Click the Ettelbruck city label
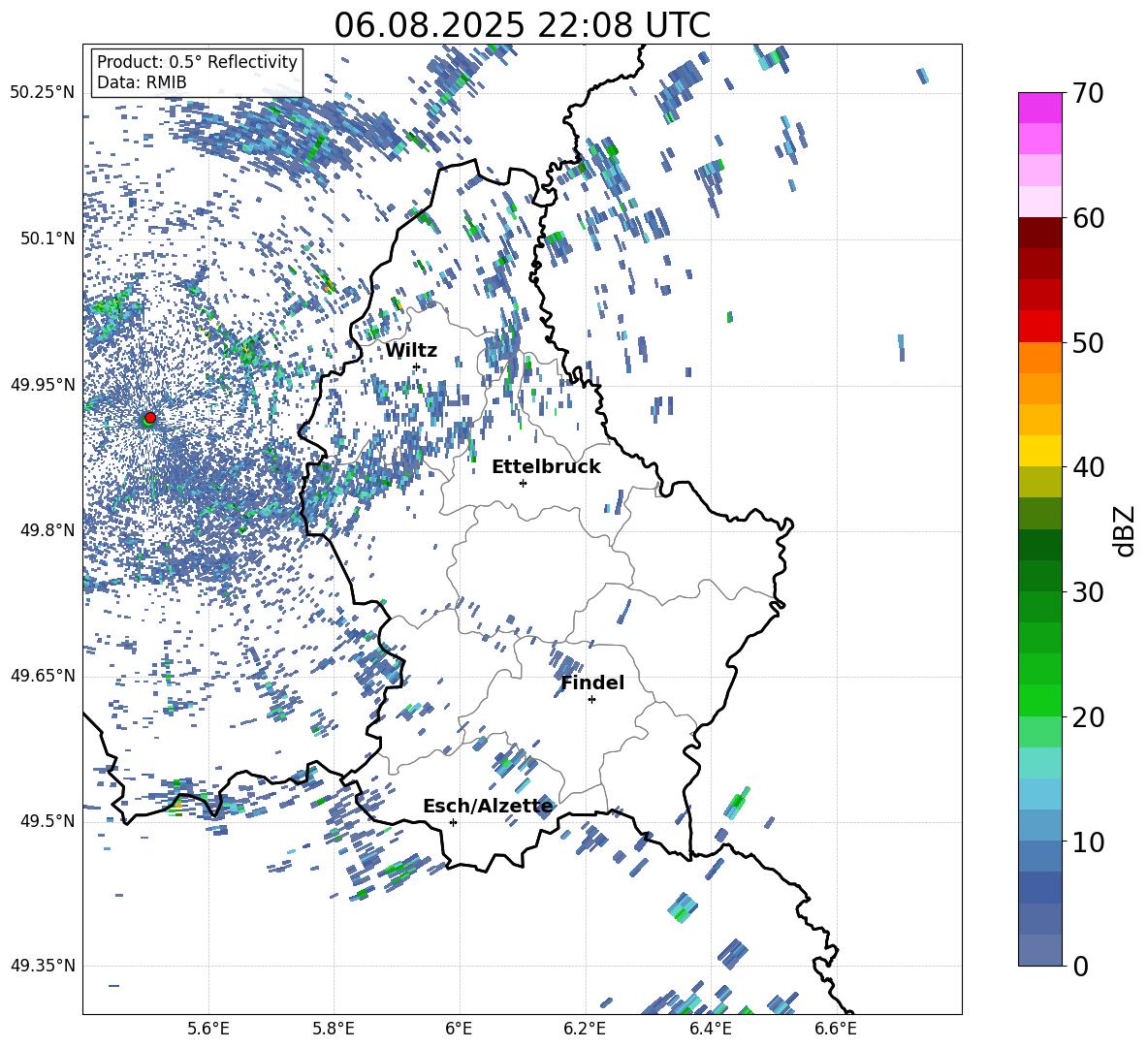Image resolution: width=1148 pixels, height=1048 pixels. pos(546,467)
